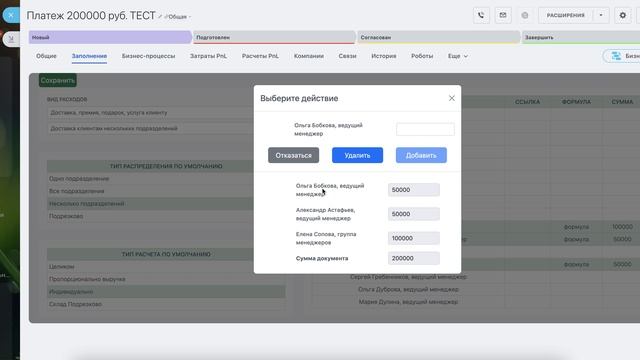
Task: Click Ольга Дуброва row in the table
Action: pos(408,289)
